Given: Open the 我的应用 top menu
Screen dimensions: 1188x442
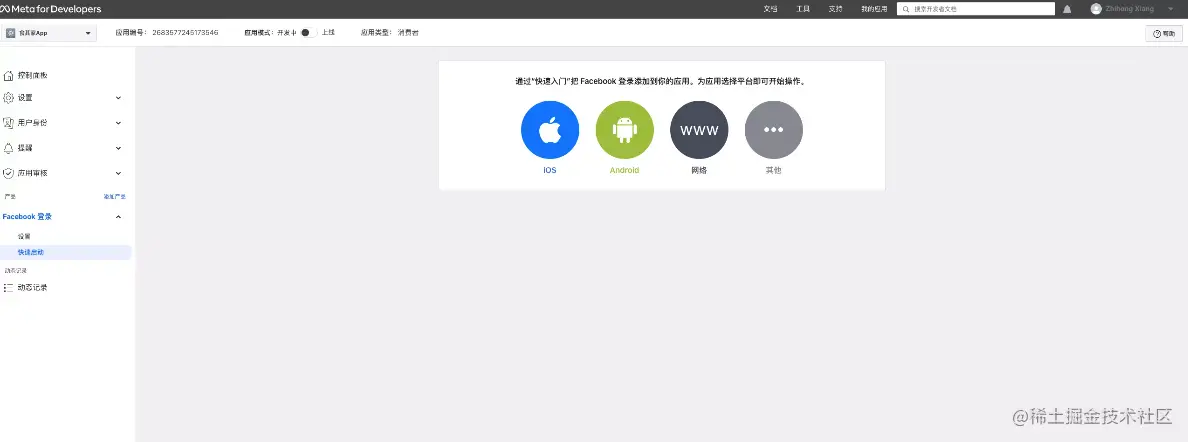Looking at the screenshot, I should [x=874, y=9].
